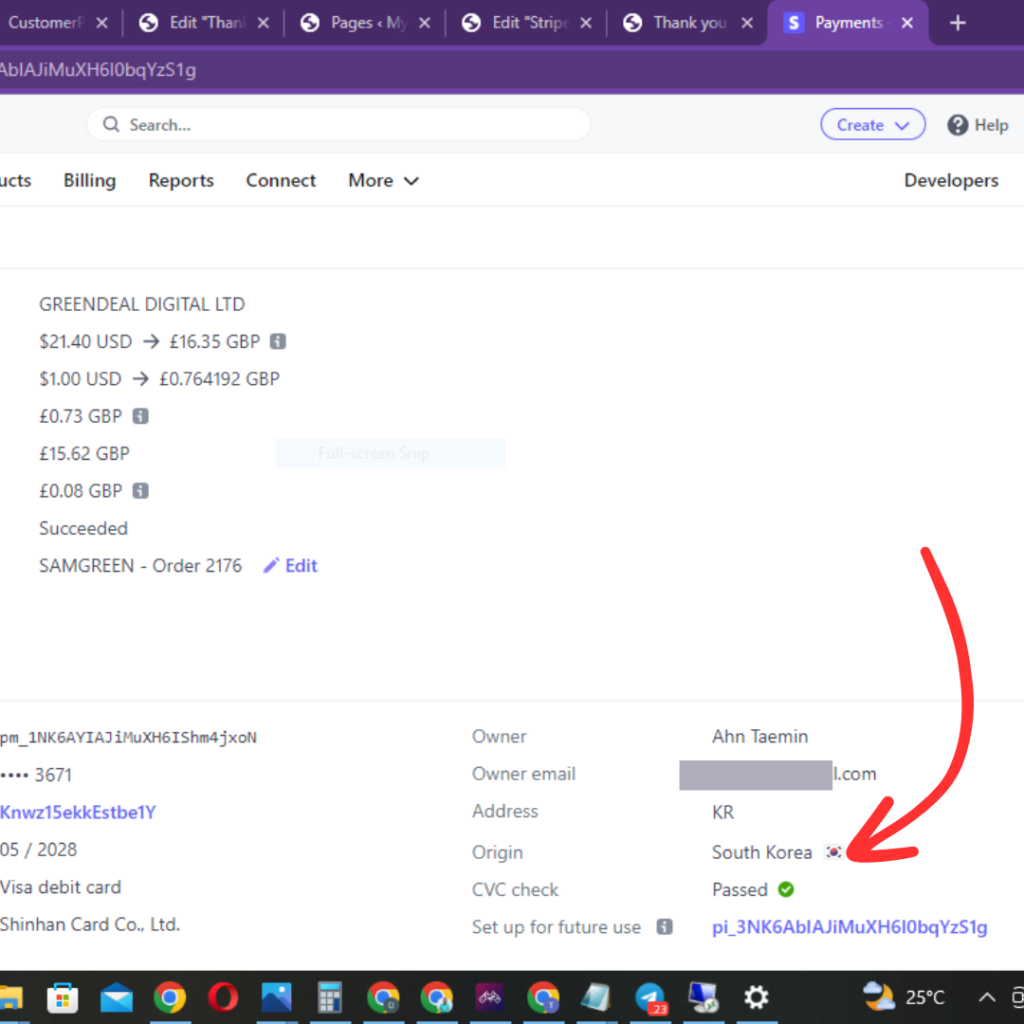The width and height of the screenshot is (1024, 1024).
Task: Open the Developers section
Action: (x=951, y=180)
